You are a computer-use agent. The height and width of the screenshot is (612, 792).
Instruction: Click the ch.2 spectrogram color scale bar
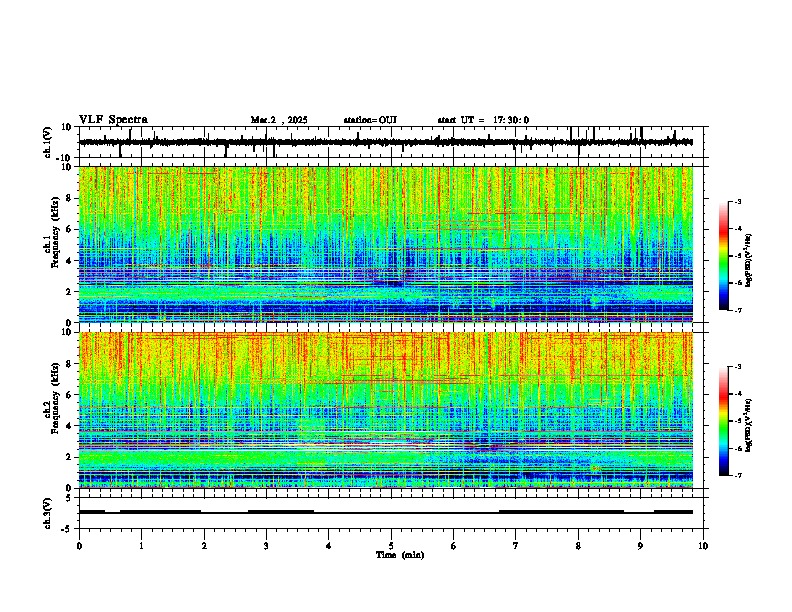coord(724,421)
